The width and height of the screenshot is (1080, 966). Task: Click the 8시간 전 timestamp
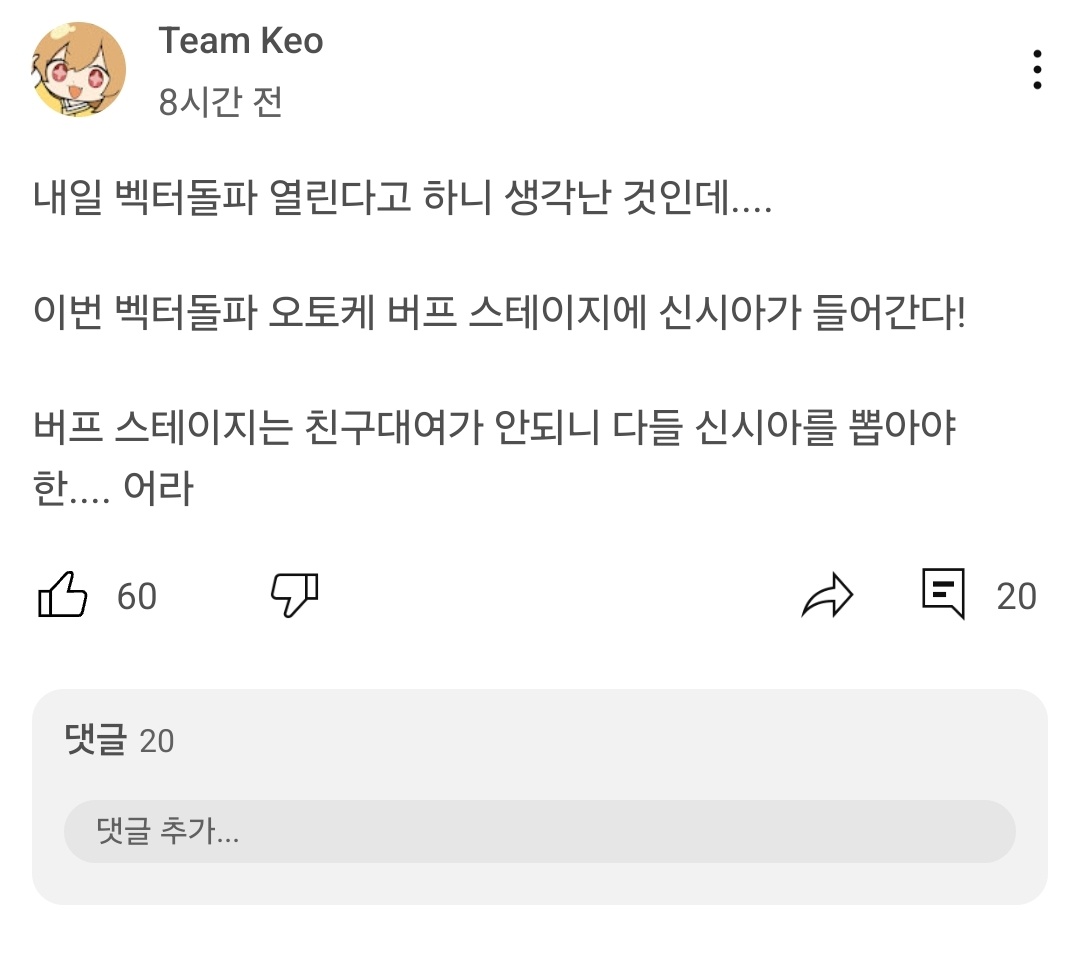click(220, 101)
